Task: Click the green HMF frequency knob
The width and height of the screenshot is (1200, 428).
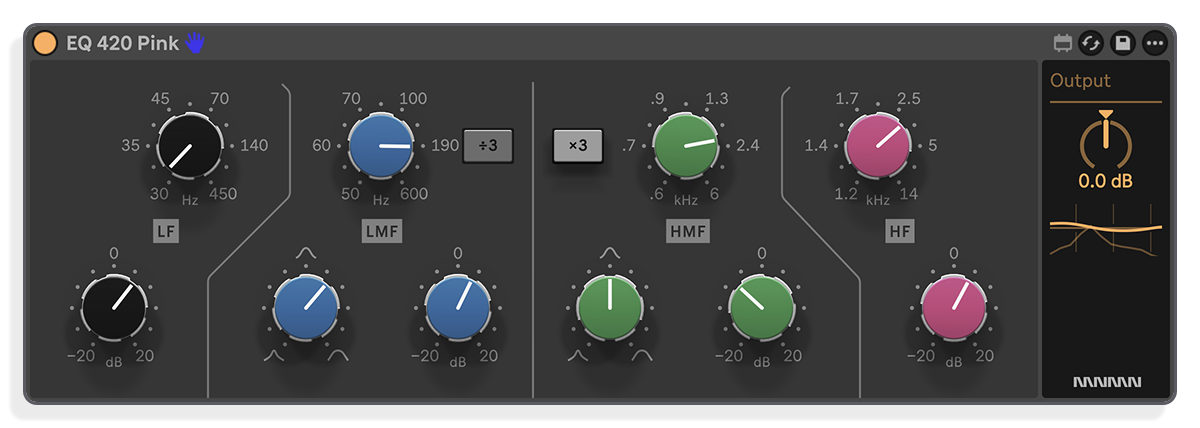Action: tap(686, 146)
